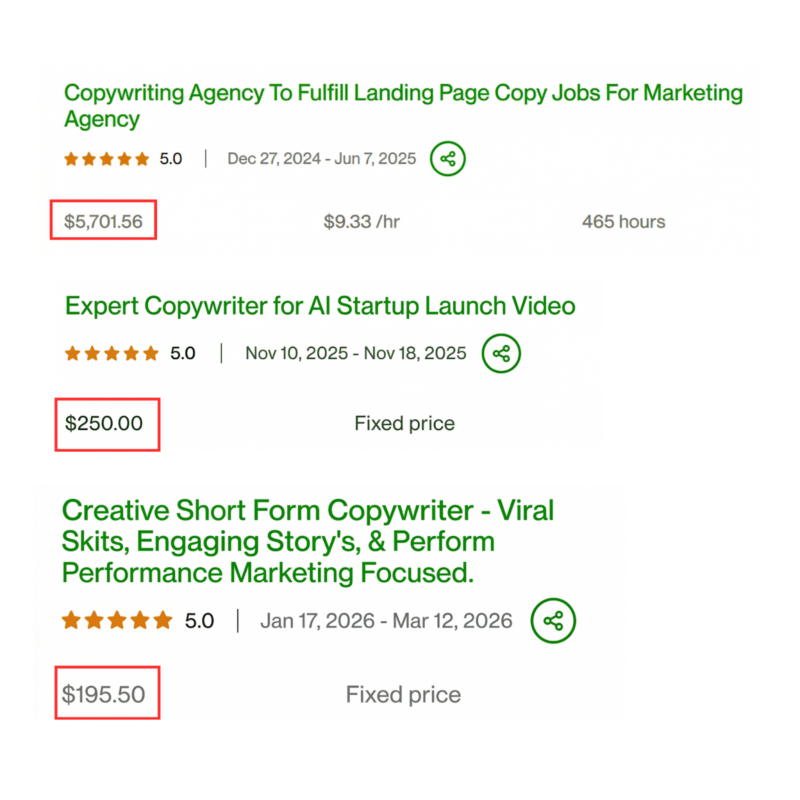Open Expert Copywriter for AI Startup Launch Video
The image size is (800, 800).
pos(320,305)
